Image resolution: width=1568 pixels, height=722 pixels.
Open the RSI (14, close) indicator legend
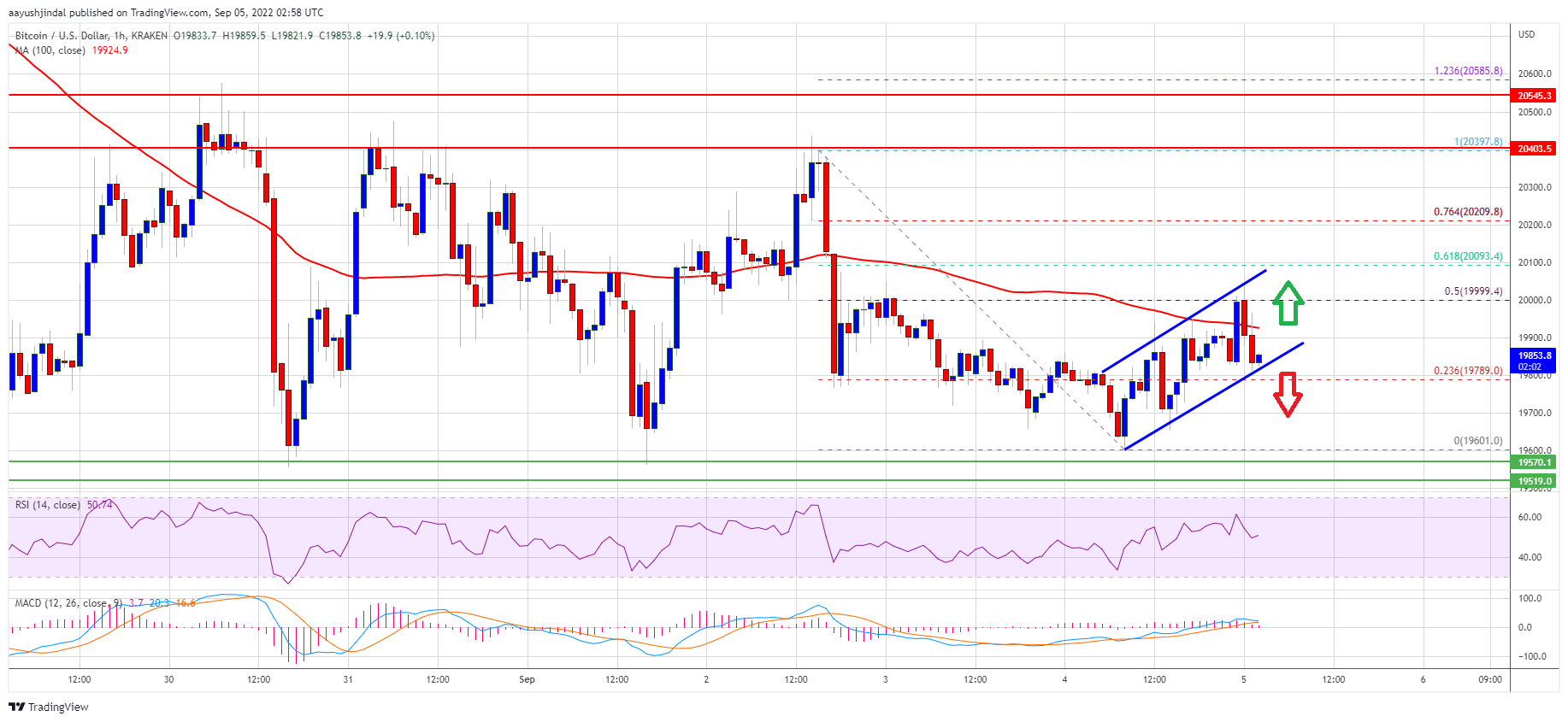coord(48,505)
